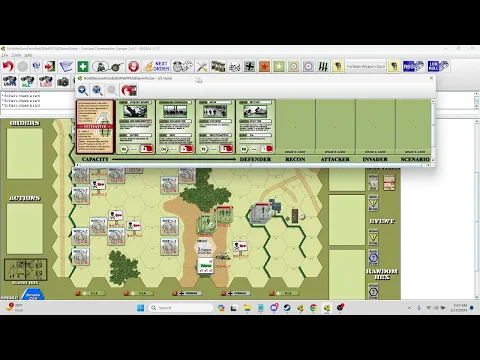Click the second magnifier zoom icon in US Hand
The image size is (480, 360).
97,90
